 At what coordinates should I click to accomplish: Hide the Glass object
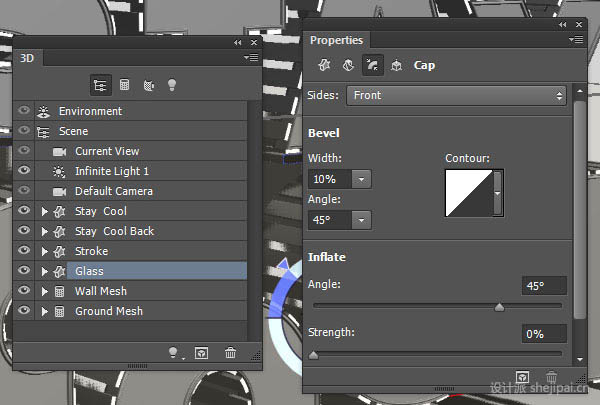pos(24,270)
